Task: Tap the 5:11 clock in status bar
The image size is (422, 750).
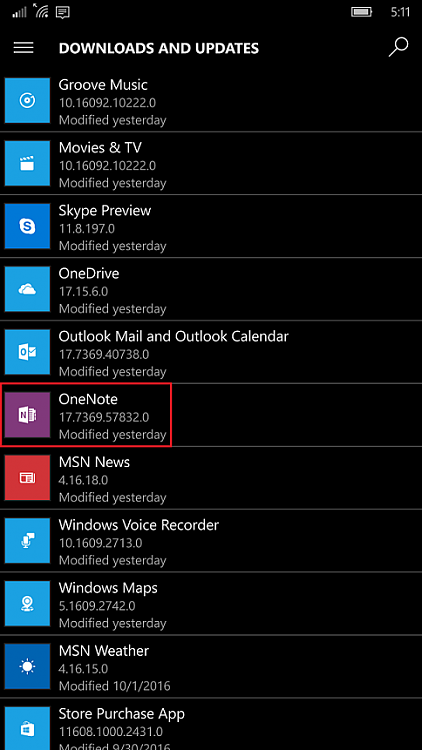Action: [x=400, y=12]
